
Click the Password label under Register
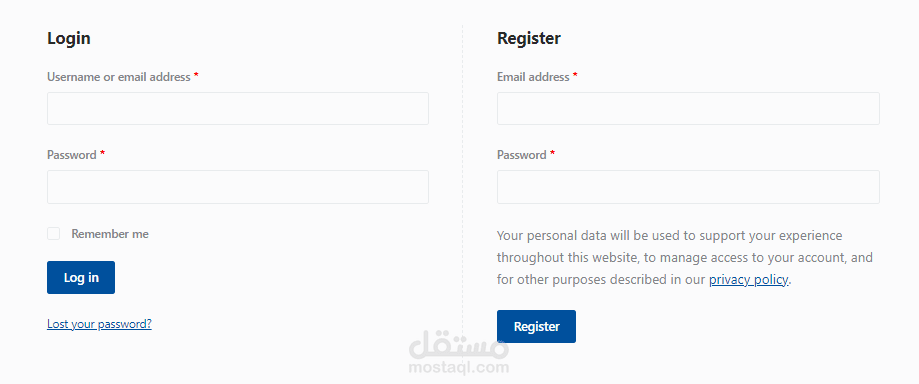522,155
